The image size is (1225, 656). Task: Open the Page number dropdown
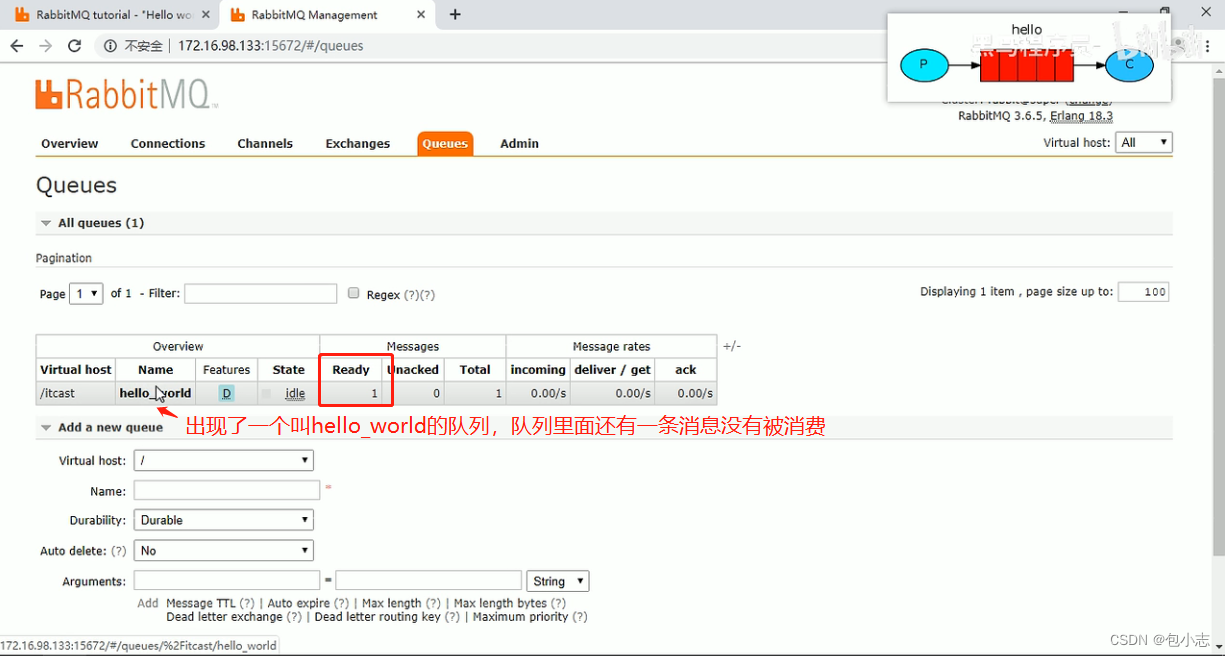coord(86,294)
